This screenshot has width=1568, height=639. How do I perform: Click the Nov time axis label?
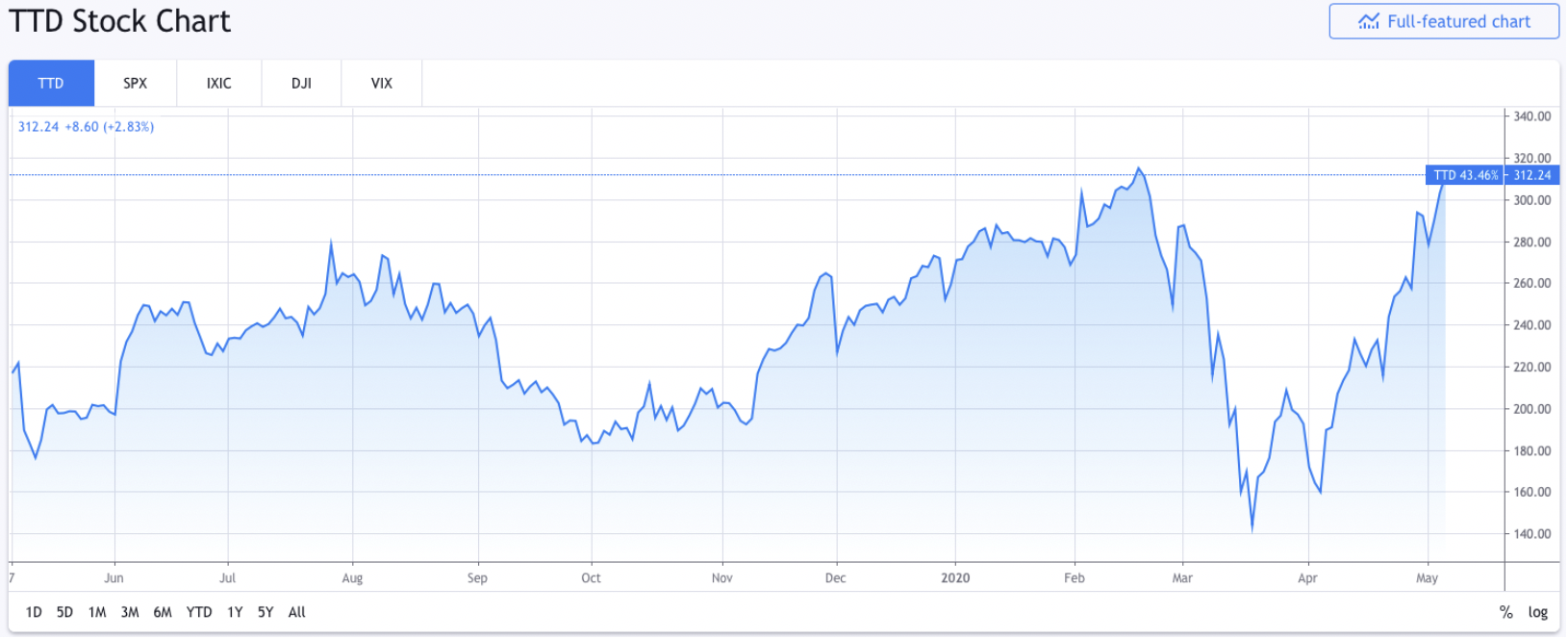721,578
